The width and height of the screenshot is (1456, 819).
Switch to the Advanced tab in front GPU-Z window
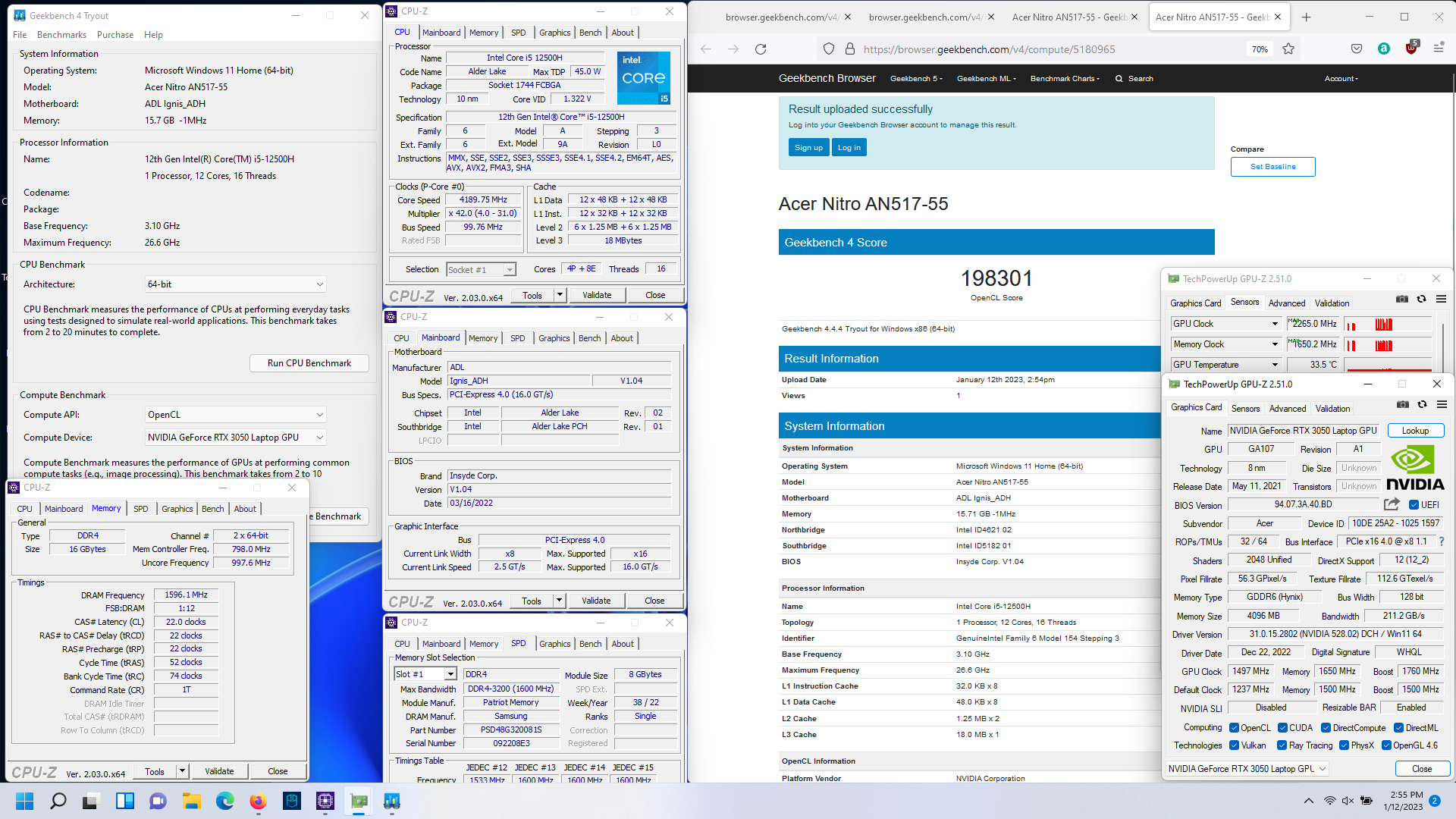[x=1288, y=408]
